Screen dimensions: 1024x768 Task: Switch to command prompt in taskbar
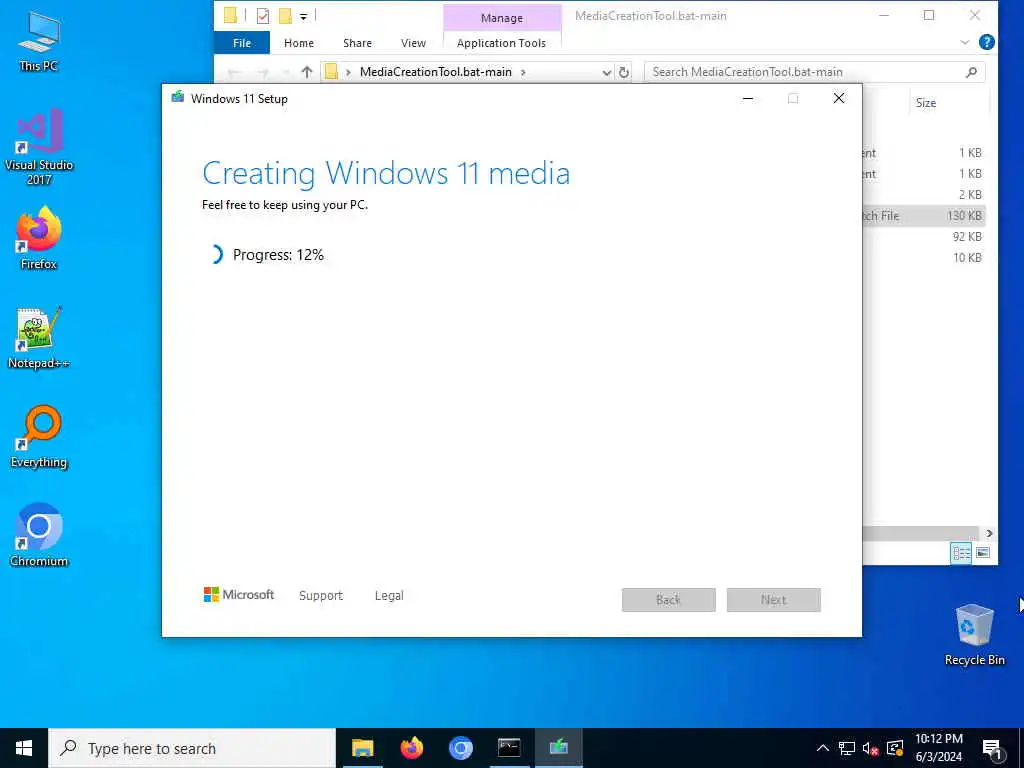coord(509,748)
